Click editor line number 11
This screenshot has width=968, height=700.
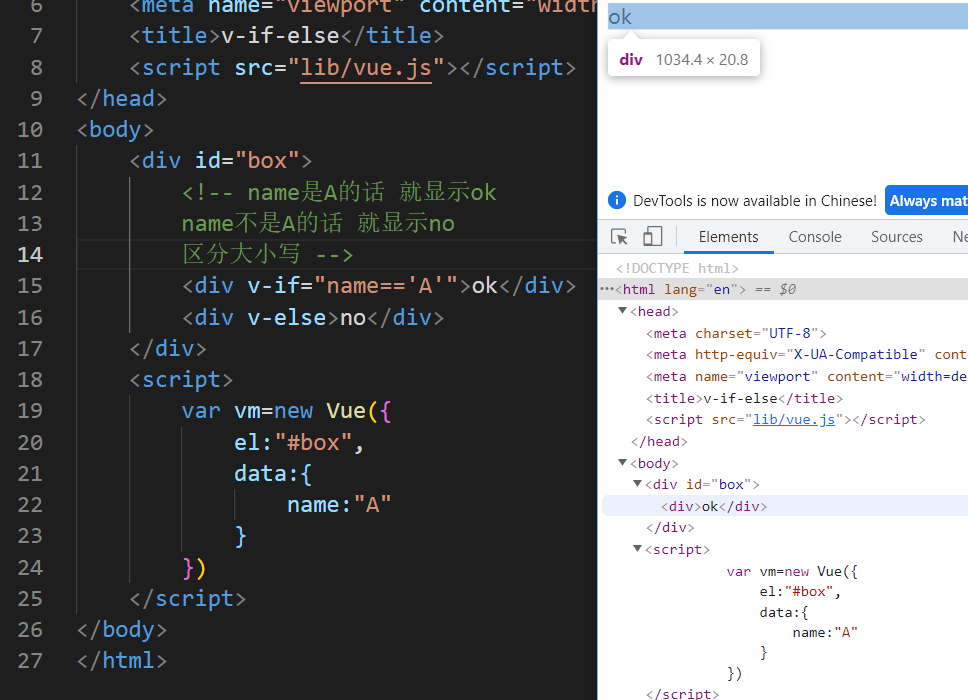30,161
